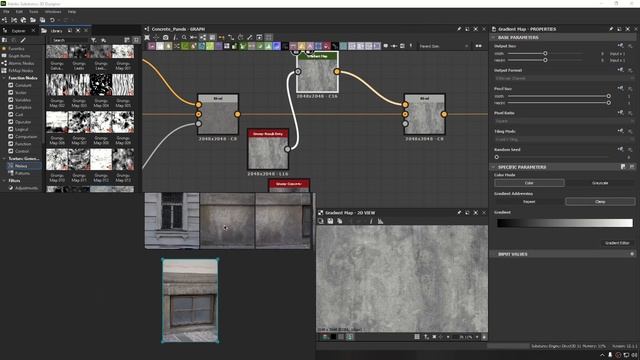Viewport: 640px width, 360px height.
Task: Open the Parent Size dropdown in graph toolbar
Action: [444, 46]
